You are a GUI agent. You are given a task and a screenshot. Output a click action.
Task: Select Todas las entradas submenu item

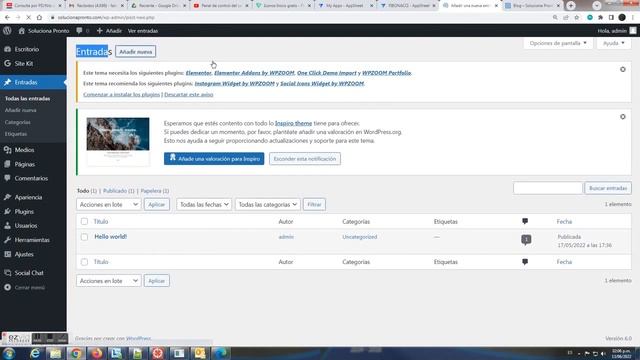click(27, 98)
